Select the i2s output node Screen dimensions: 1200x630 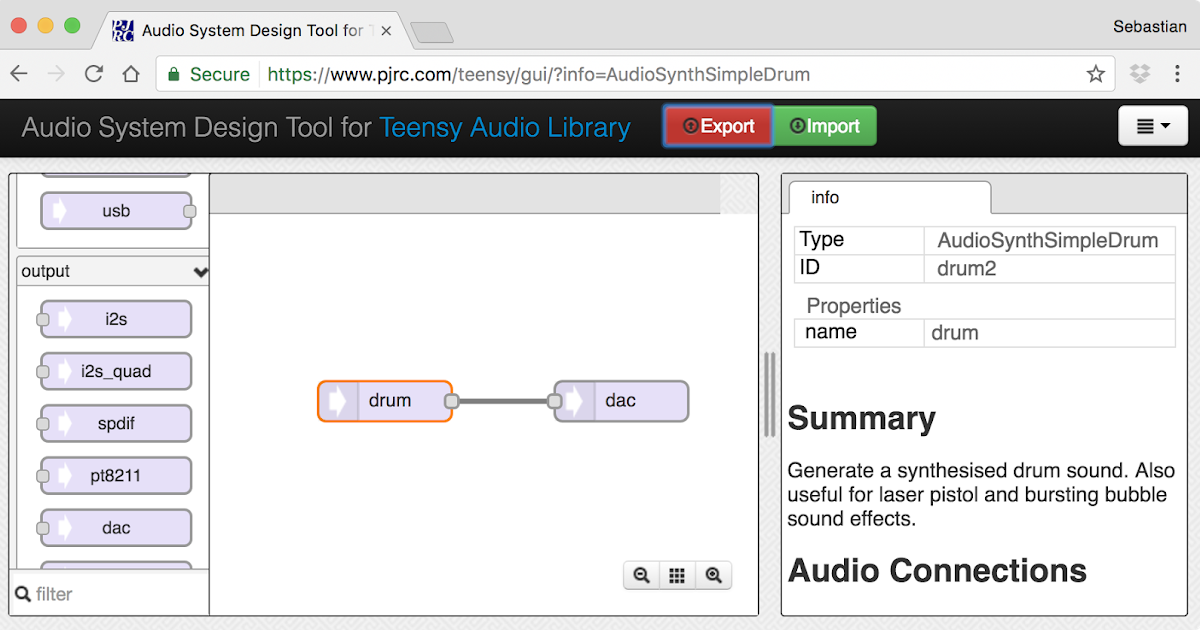(x=115, y=318)
